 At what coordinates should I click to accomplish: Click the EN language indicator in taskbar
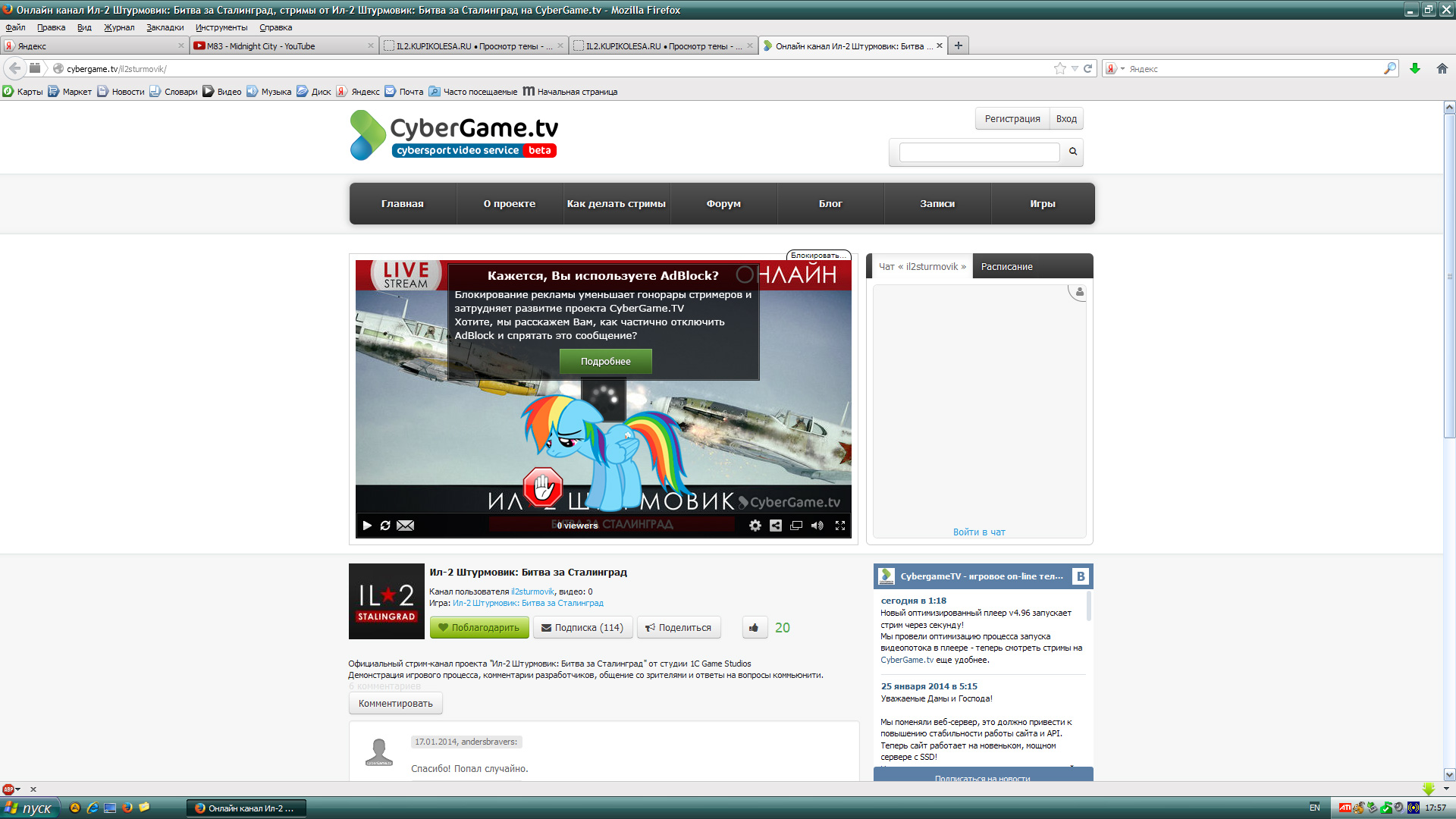point(1314,808)
